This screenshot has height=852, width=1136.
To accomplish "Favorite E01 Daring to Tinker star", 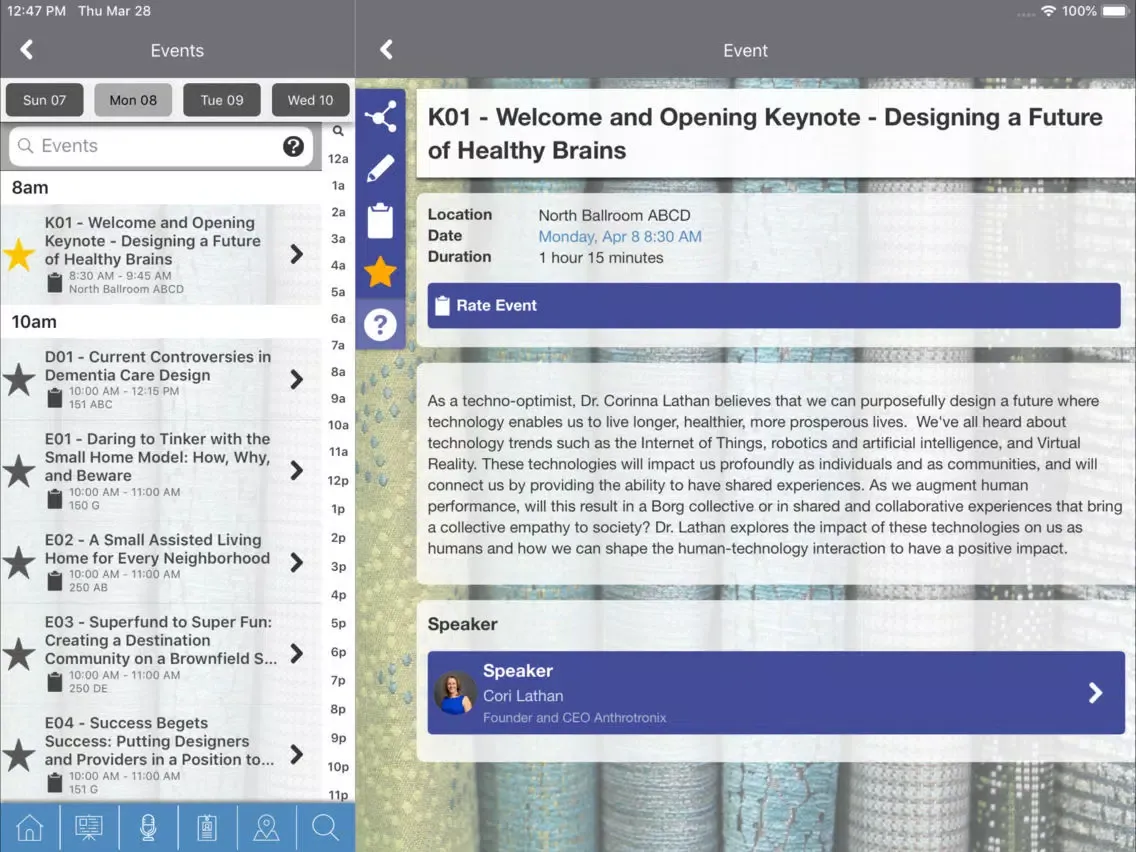I will 19,471.
